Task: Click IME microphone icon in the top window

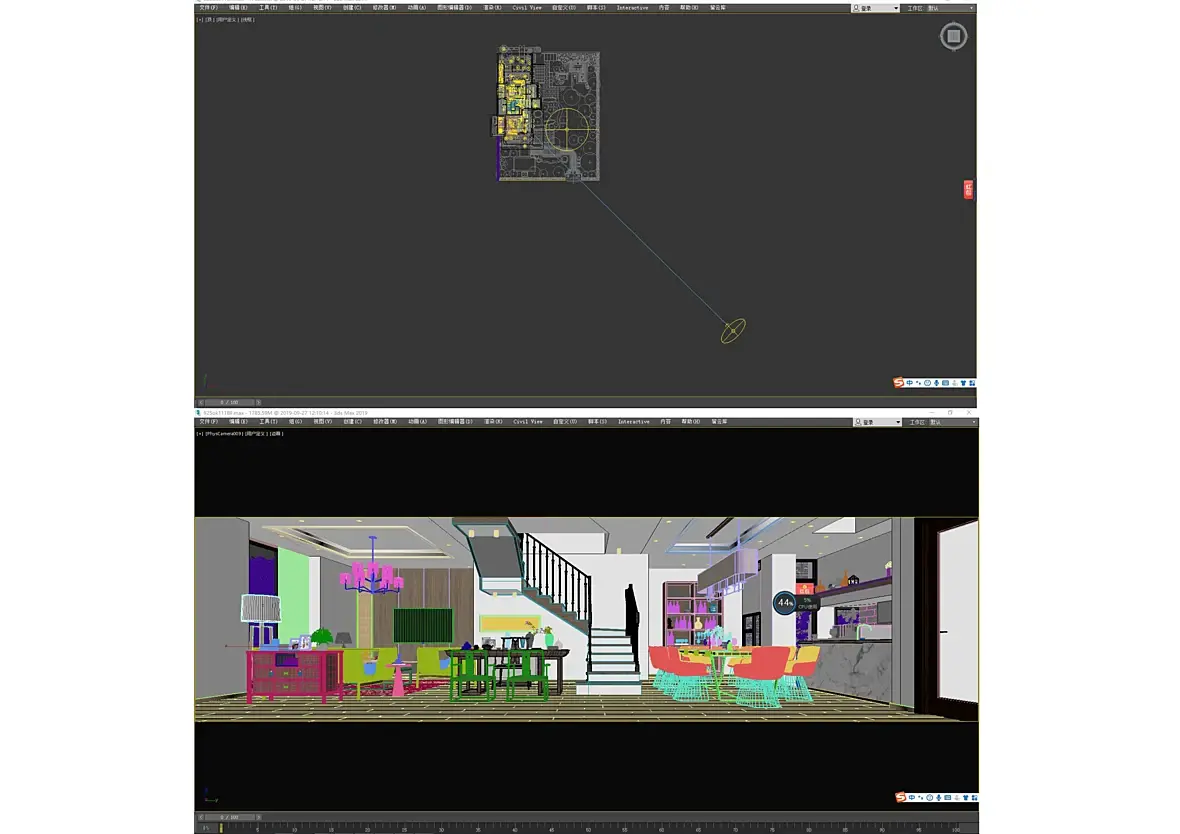Action: (936, 383)
